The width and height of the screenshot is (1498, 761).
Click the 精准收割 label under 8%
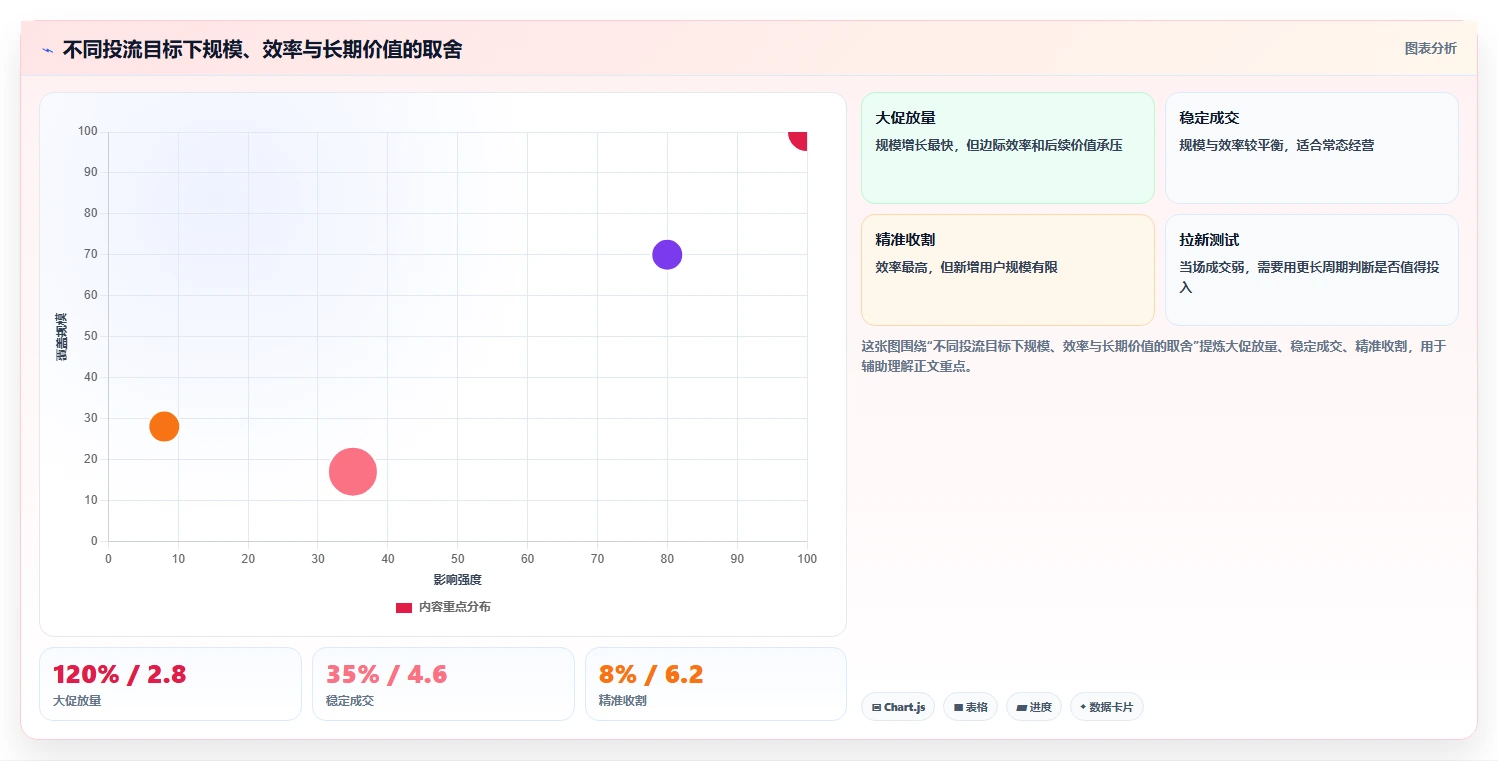coord(623,701)
